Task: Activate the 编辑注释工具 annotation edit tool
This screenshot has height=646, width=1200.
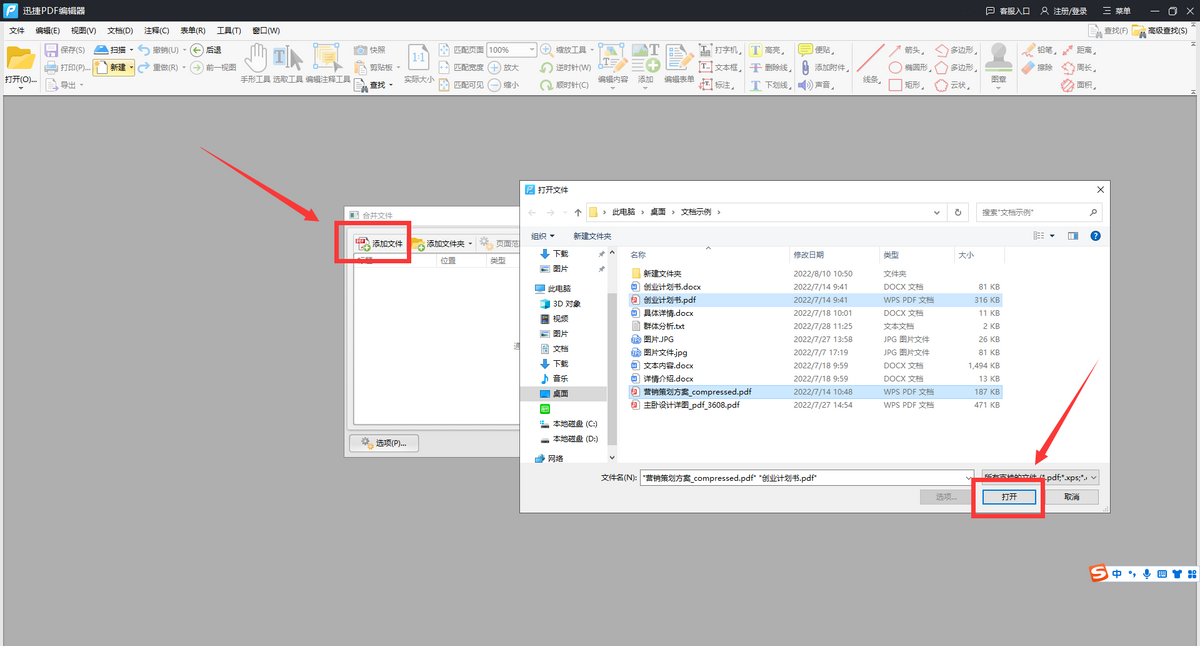Action: pos(328,64)
